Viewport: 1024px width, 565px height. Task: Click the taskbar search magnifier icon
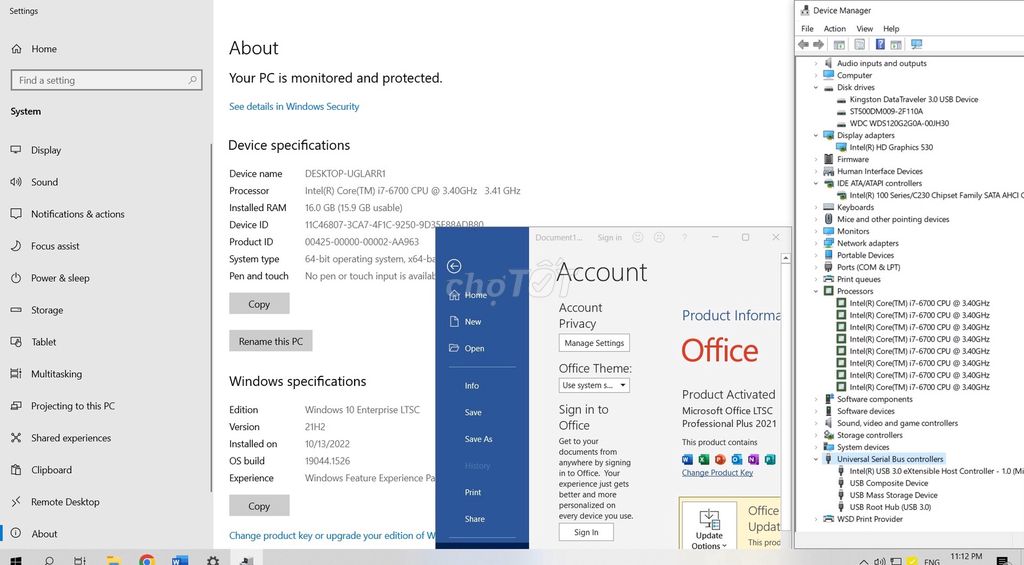tap(48, 560)
